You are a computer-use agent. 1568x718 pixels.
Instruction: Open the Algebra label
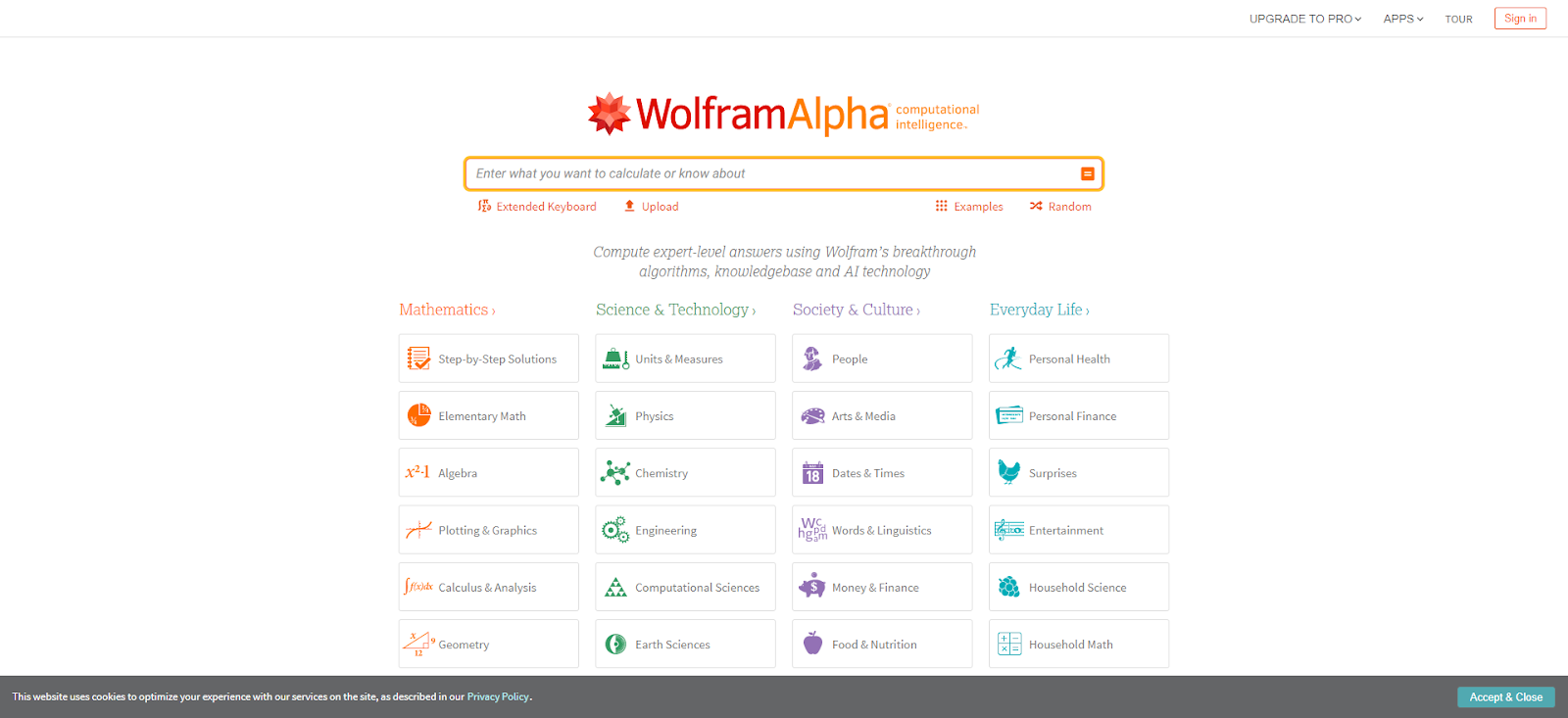tap(458, 473)
